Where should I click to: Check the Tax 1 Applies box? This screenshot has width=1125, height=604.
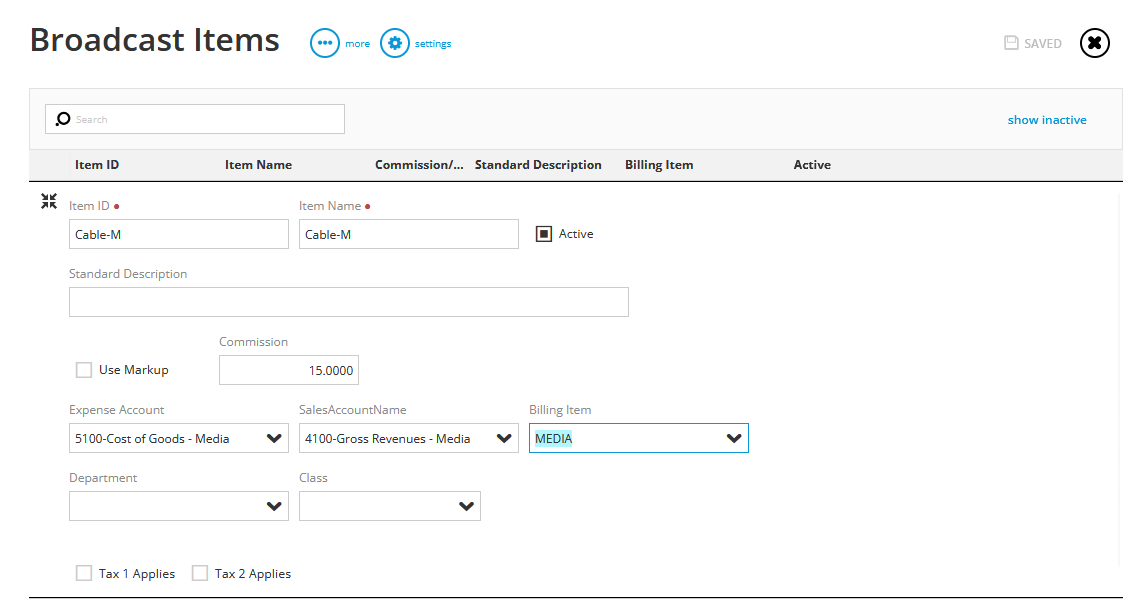pos(84,573)
